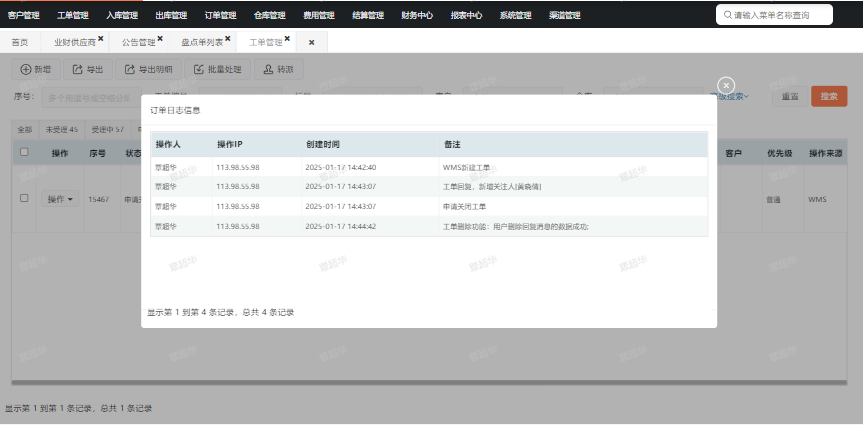The height and width of the screenshot is (425, 863).
Task: Click the 重置 button
Action: pos(790,96)
